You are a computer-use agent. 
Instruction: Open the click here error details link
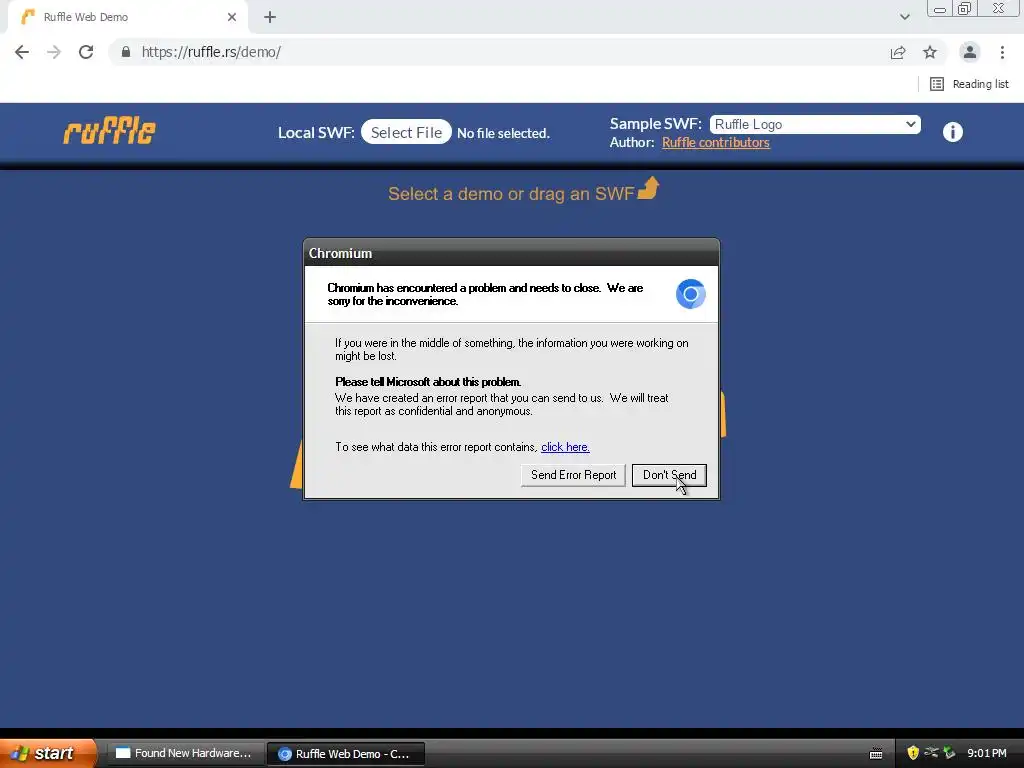pyautogui.click(x=566, y=447)
